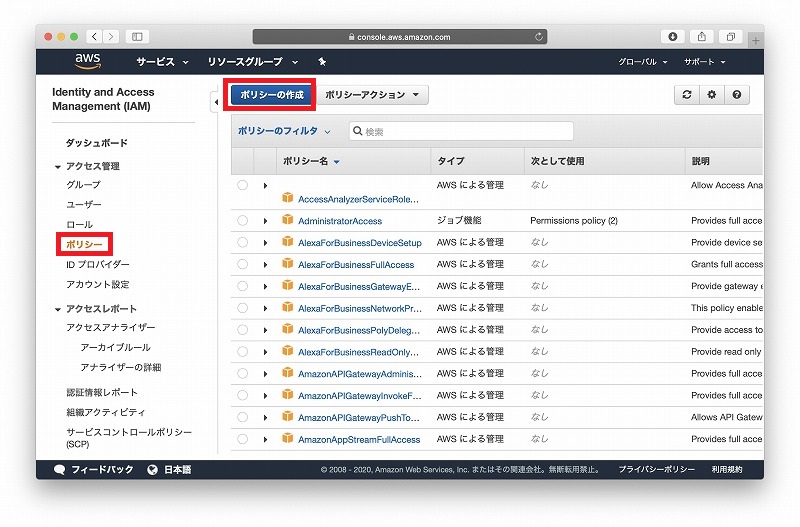
Task: Open the サービス menu
Action: (162, 62)
